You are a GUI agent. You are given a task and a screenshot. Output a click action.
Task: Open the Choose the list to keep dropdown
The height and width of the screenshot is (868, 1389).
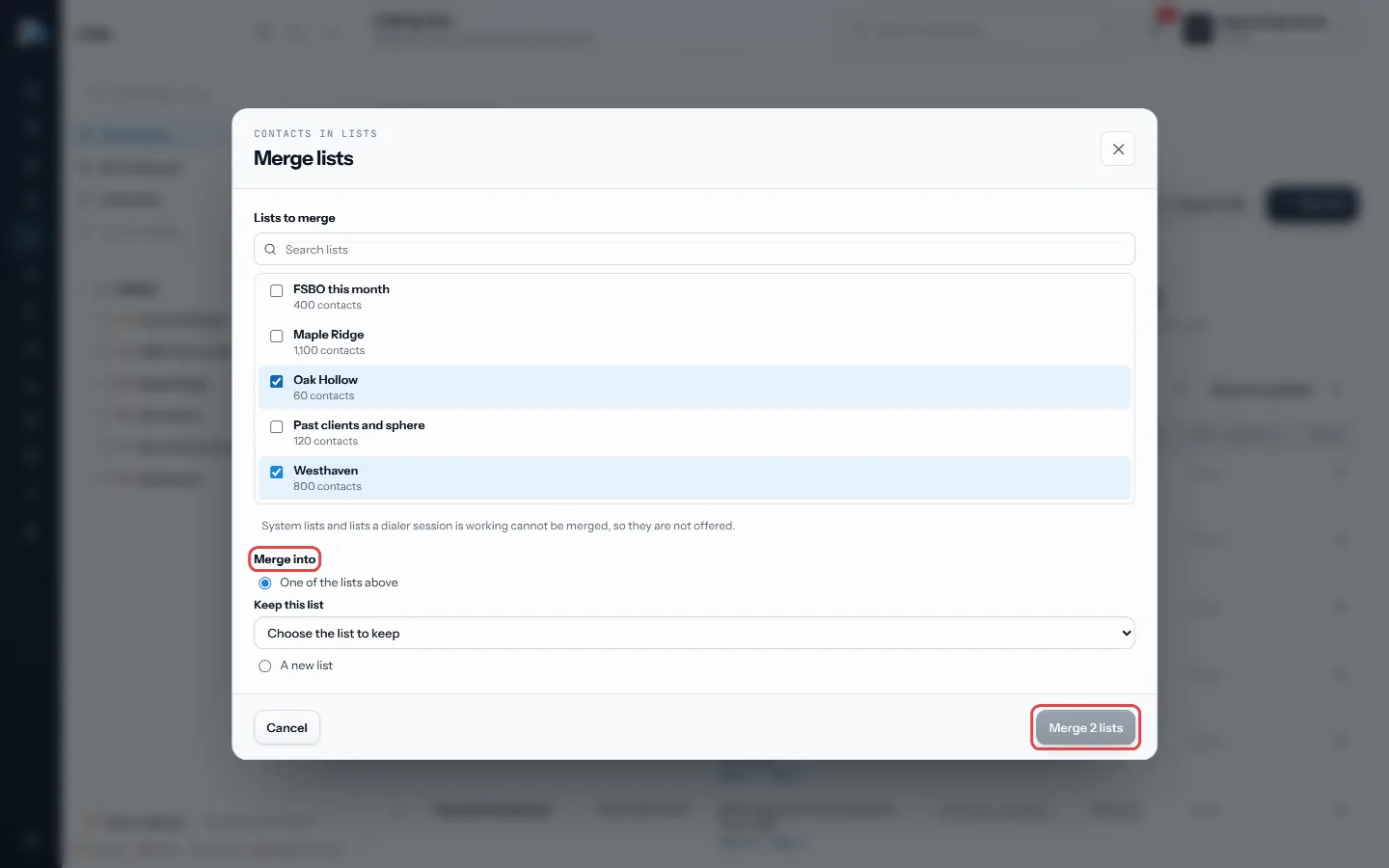(x=694, y=633)
